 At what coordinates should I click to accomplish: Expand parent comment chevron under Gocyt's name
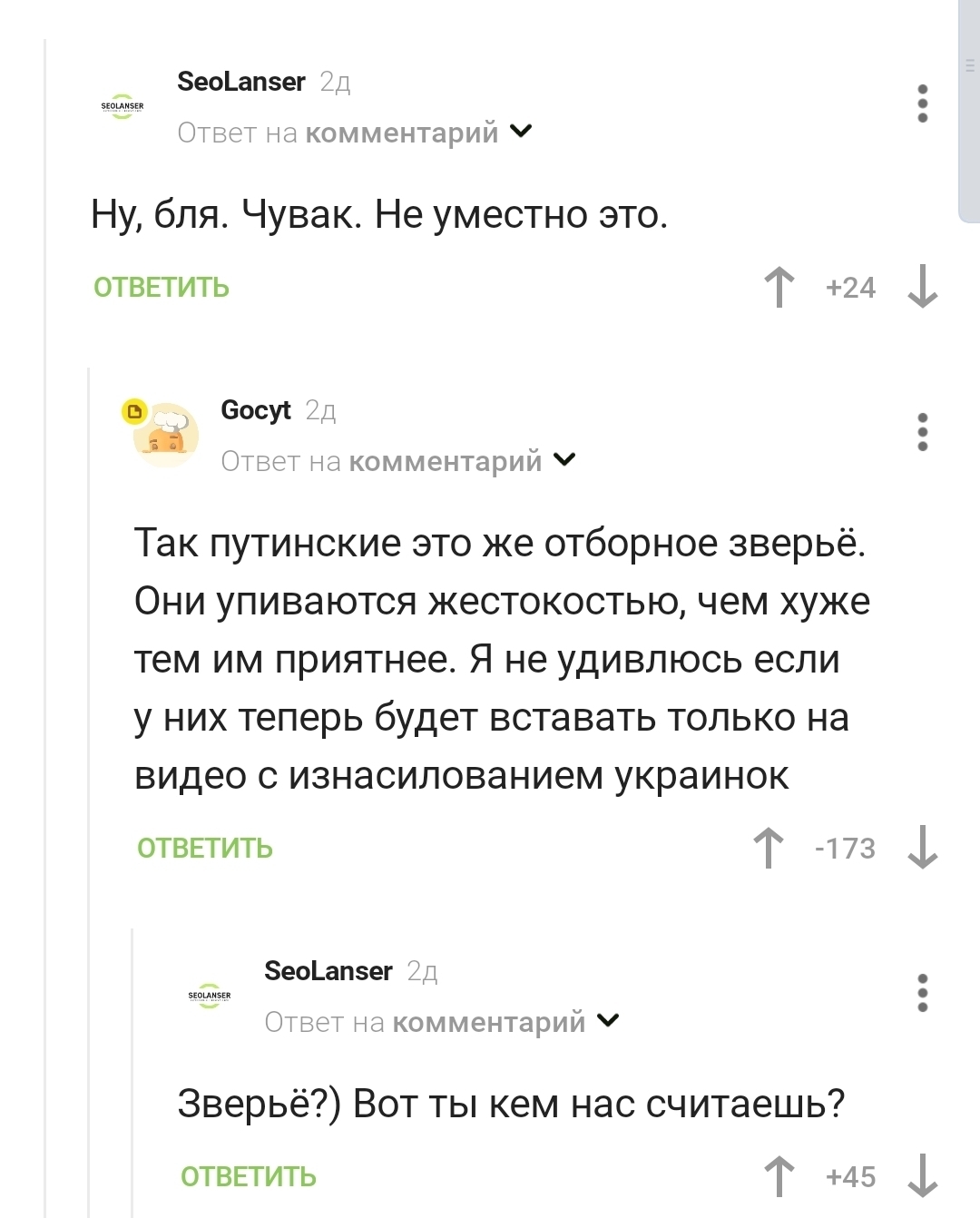click(x=564, y=460)
